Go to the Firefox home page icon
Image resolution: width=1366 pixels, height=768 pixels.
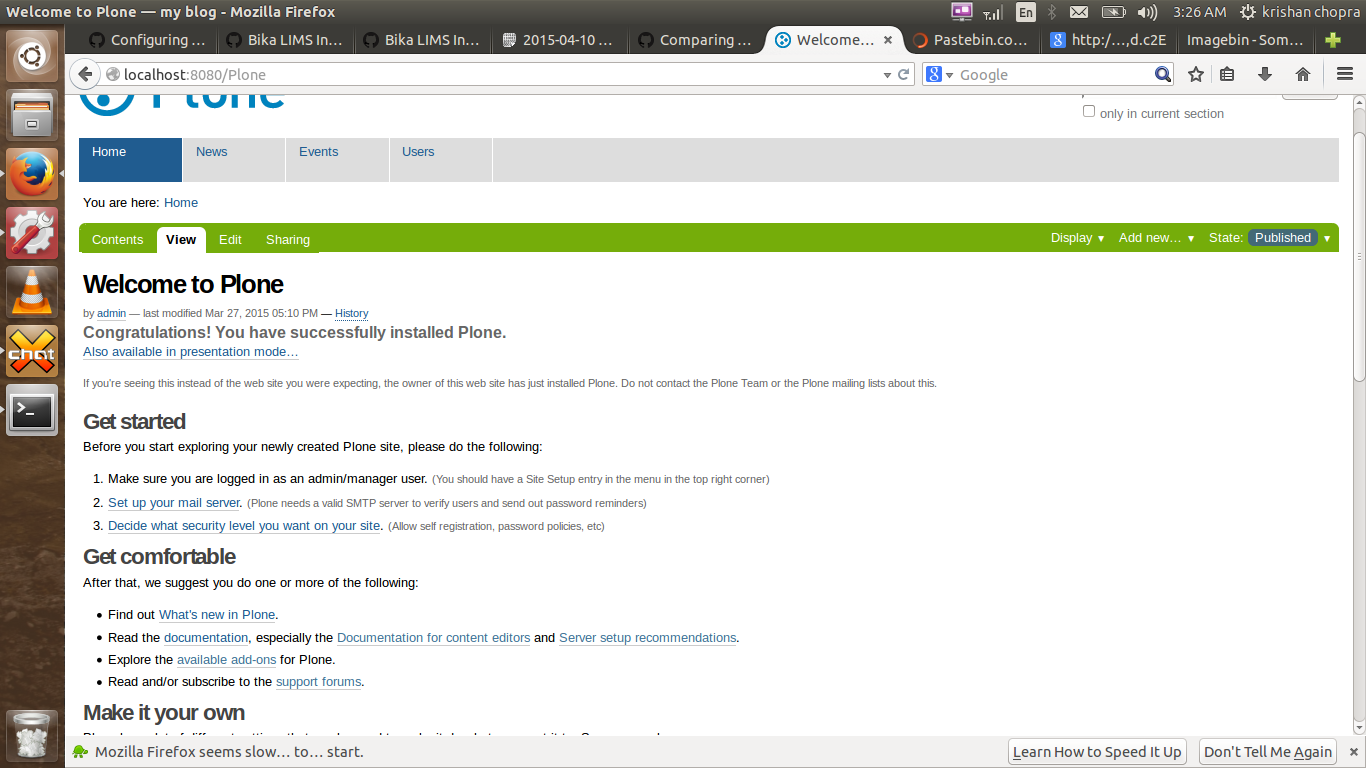[1302, 74]
